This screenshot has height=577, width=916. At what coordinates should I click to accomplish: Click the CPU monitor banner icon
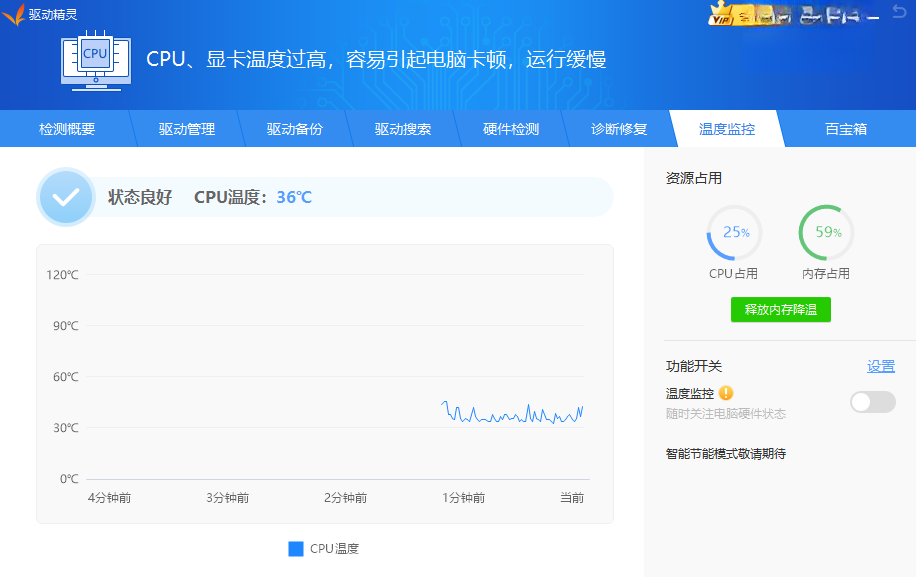(96, 61)
